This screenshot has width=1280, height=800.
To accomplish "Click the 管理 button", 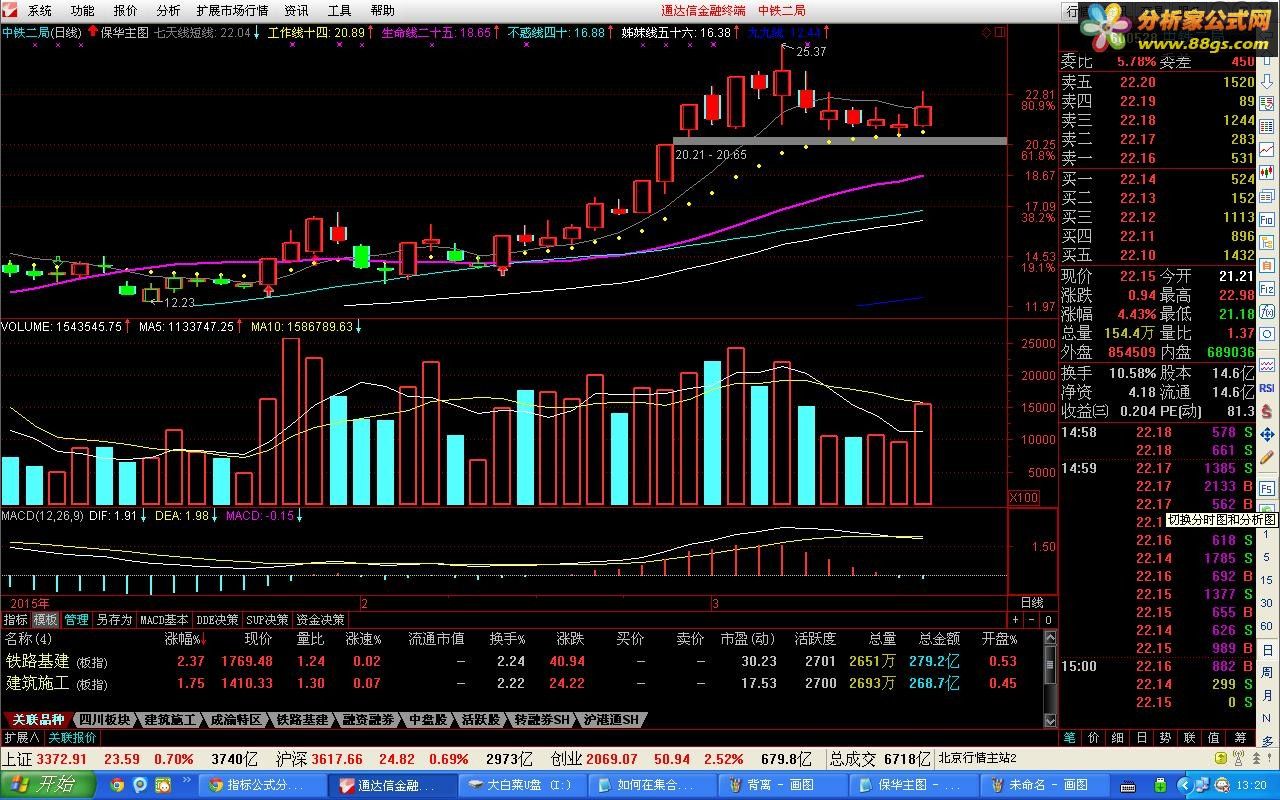I will (x=77, y=620).
